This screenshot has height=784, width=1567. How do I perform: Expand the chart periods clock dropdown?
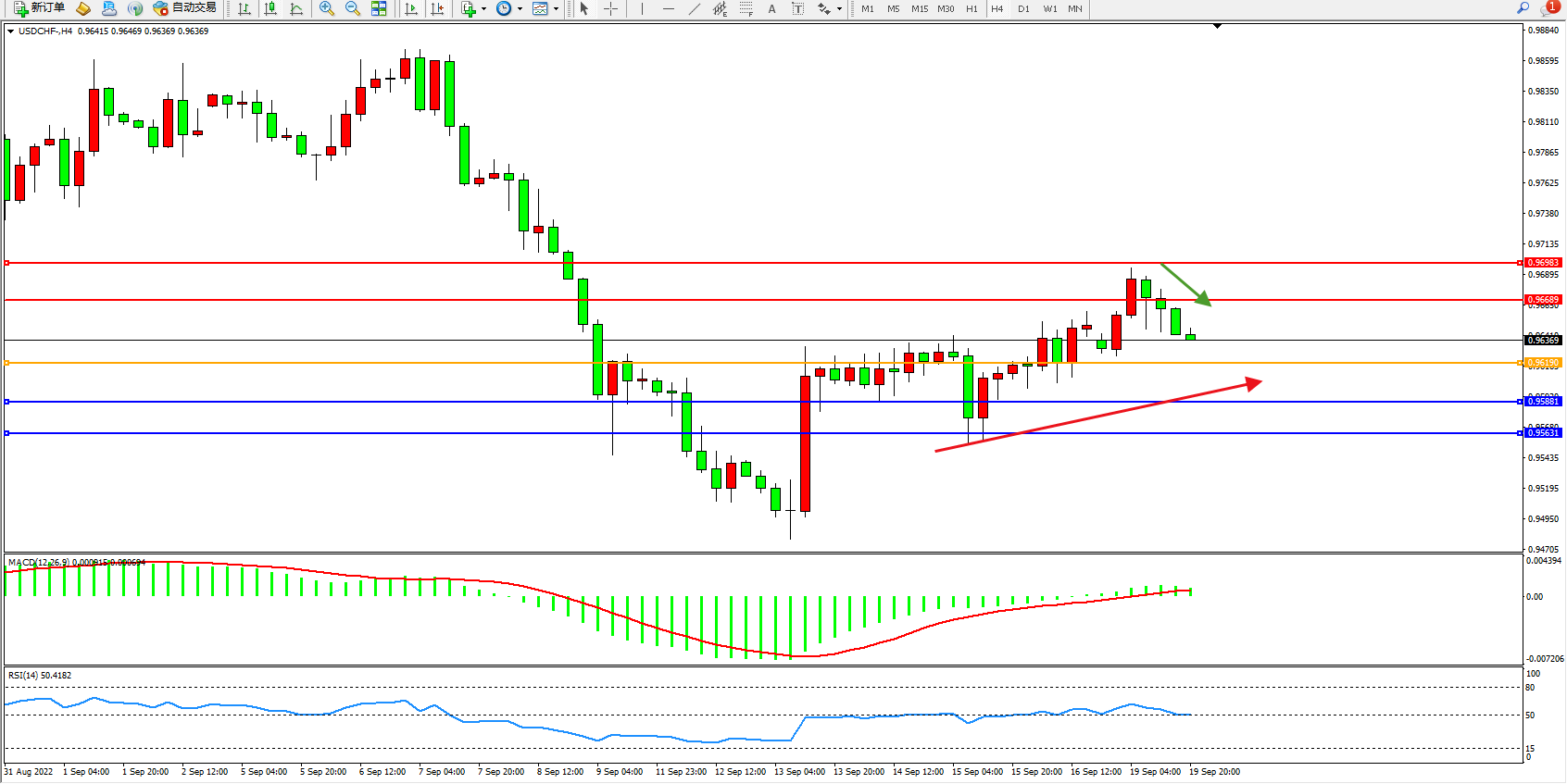pos(520,9)
